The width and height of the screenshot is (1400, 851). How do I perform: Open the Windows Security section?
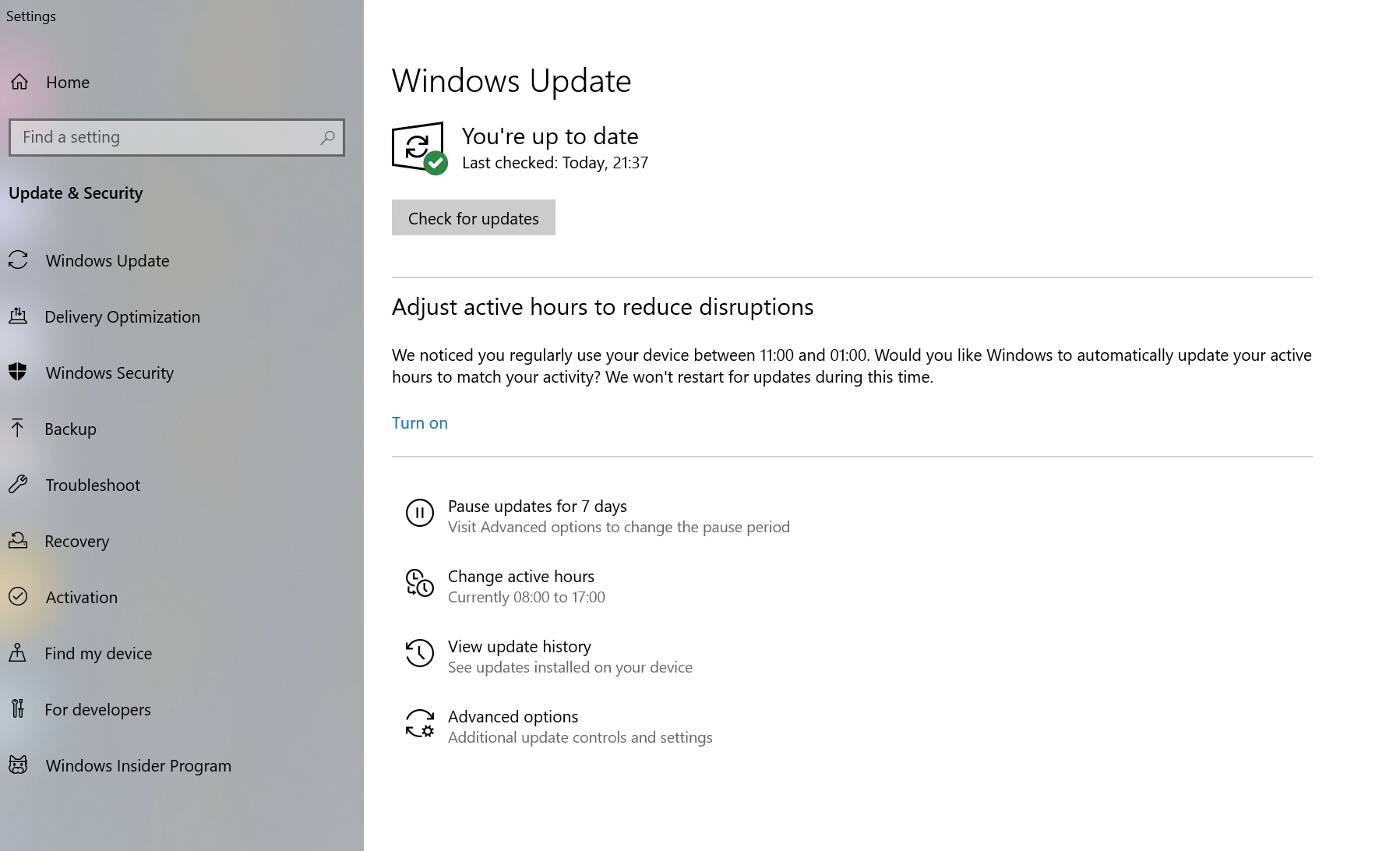(110, 373)
